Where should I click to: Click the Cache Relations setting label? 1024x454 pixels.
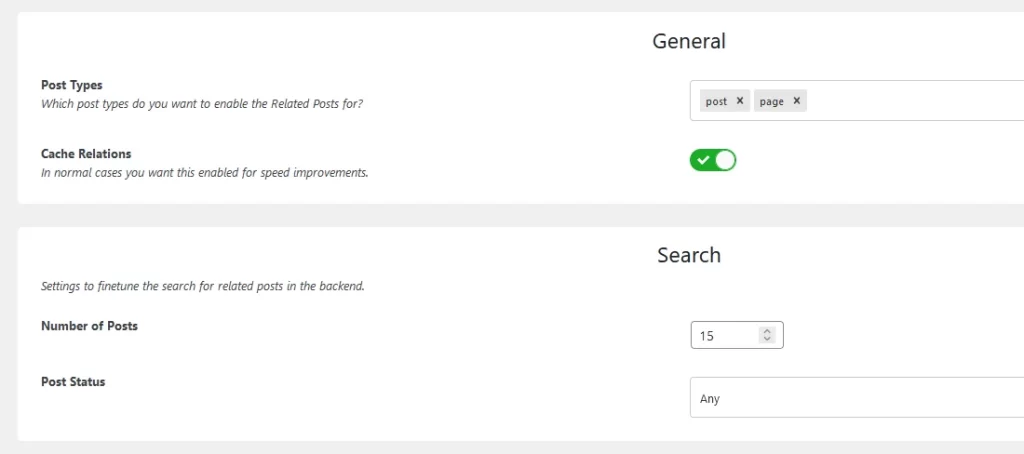coord(86,154)
